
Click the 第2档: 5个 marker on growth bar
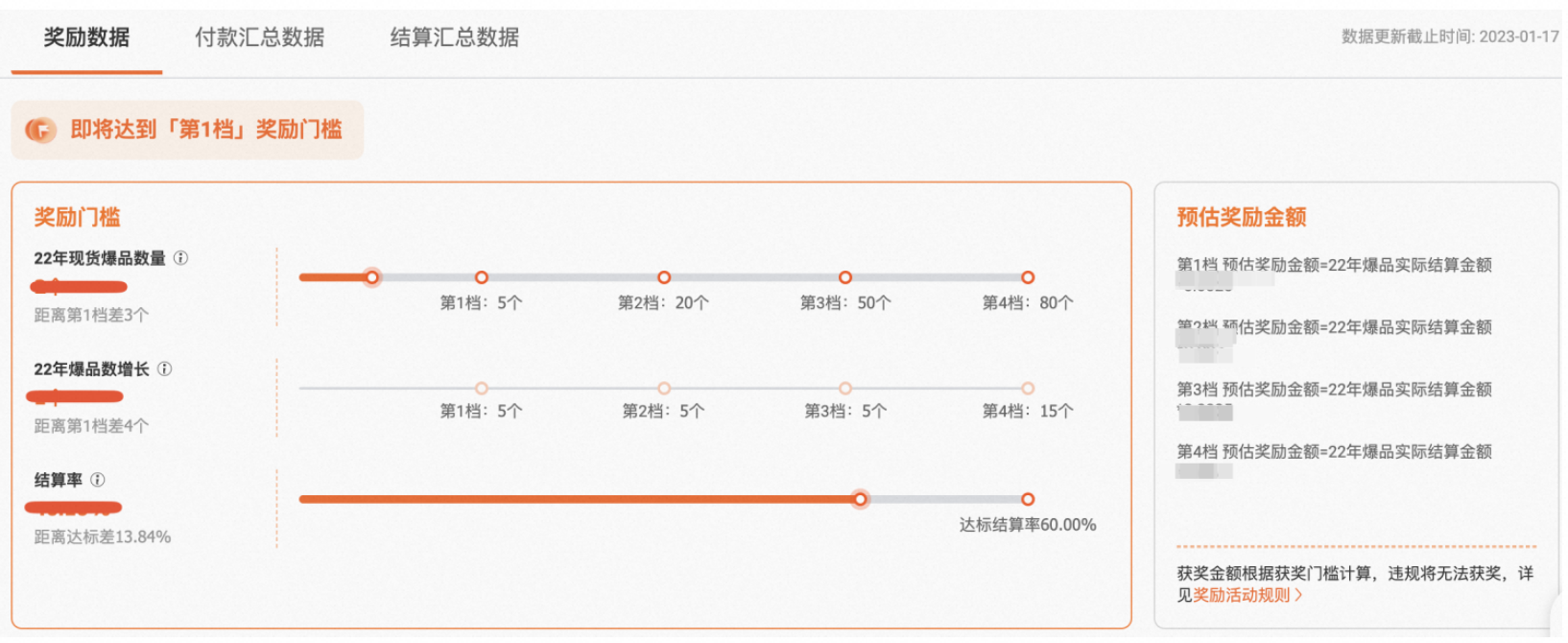664,389
